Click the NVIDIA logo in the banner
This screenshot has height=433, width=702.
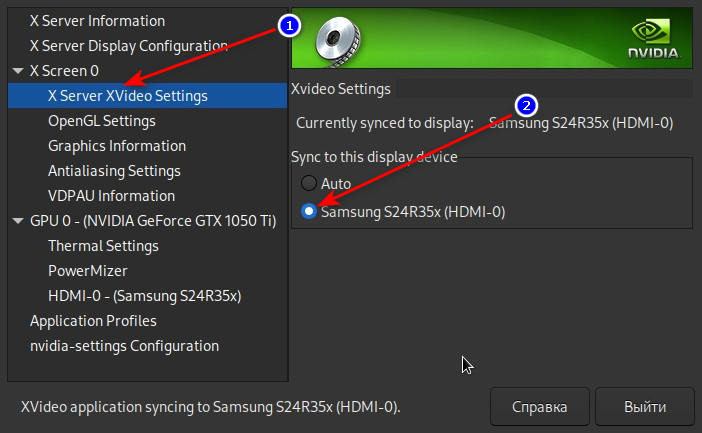(x=653, y=38)
